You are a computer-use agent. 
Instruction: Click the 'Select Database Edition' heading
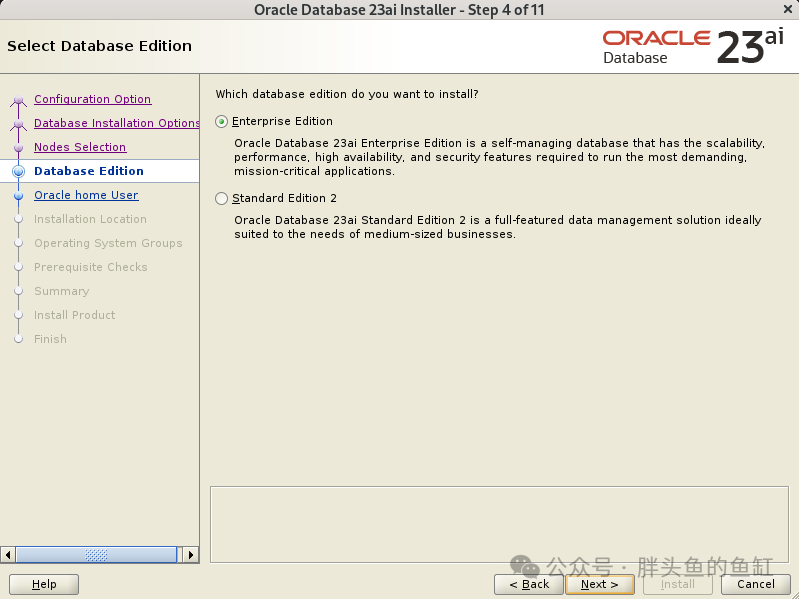[x=99, y=46]
